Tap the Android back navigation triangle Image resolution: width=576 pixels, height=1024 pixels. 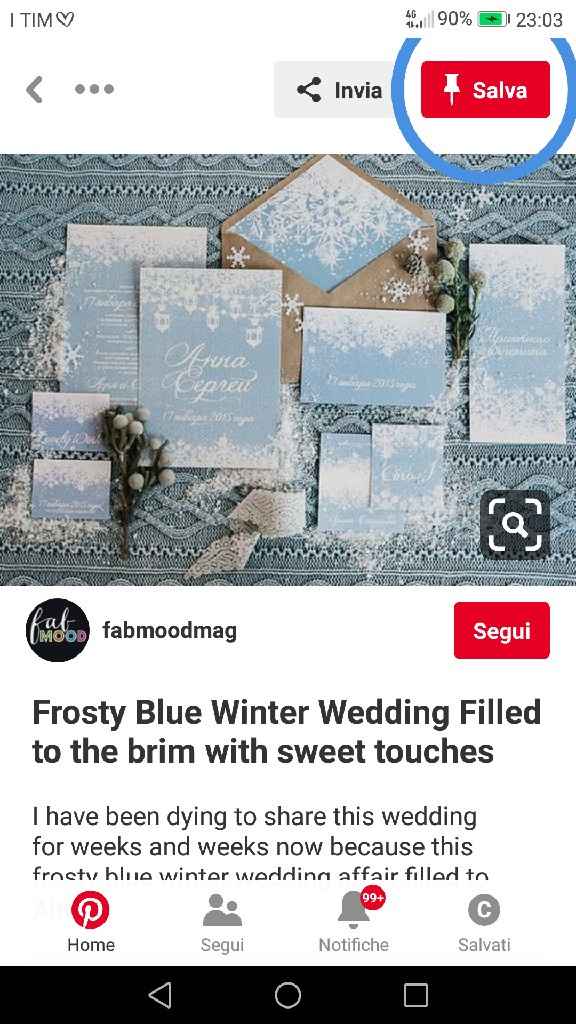pyautogui.click(x=160, y=995)
